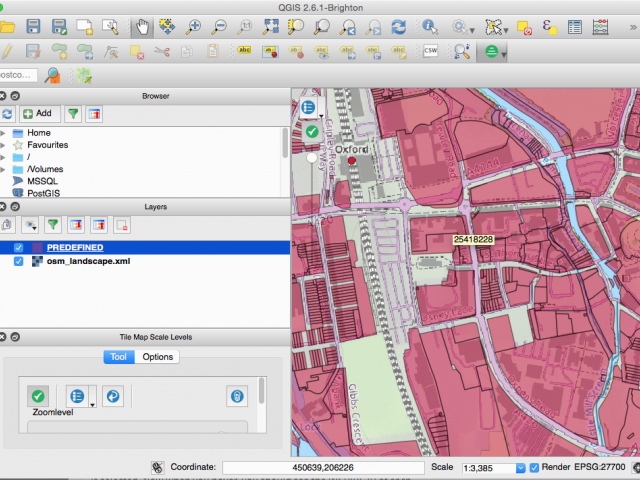
Task: Toggle green check in Tile Map panel
Action: click(38, 396)
